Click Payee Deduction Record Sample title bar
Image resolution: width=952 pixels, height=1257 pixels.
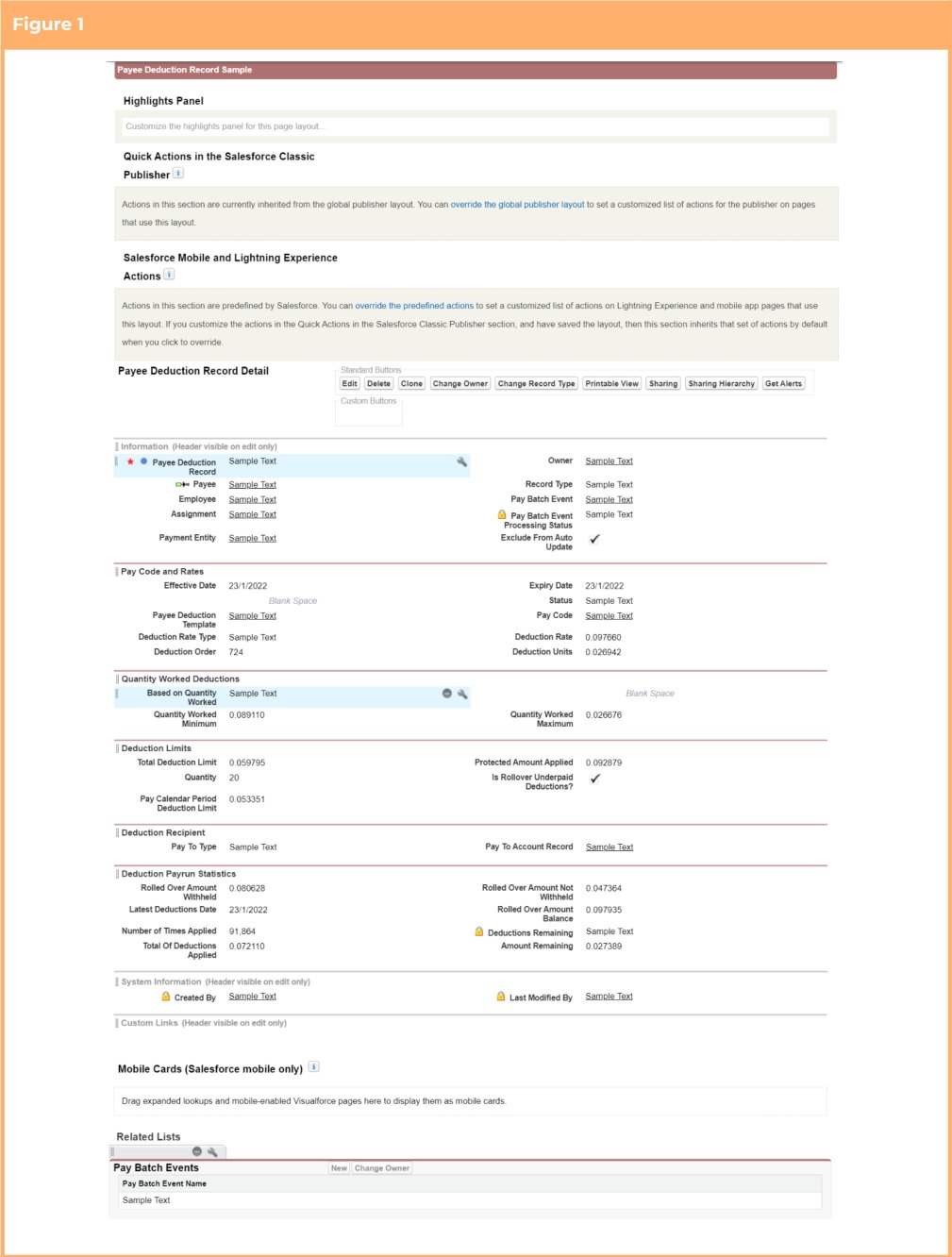coord(476,71)
